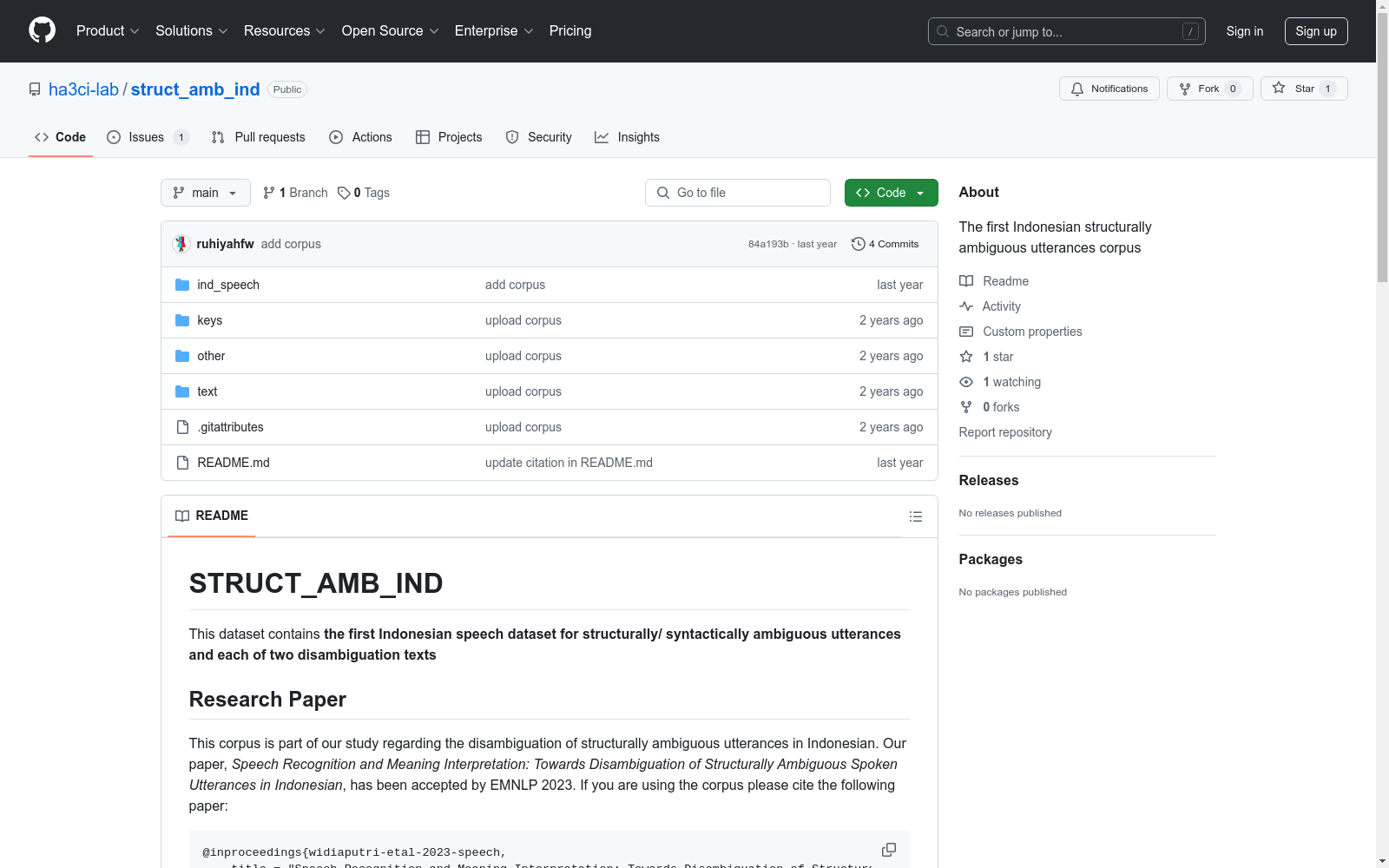Switch to the Code tab
The height and width of the screenshot is (868, 1389).
[61, 137]
